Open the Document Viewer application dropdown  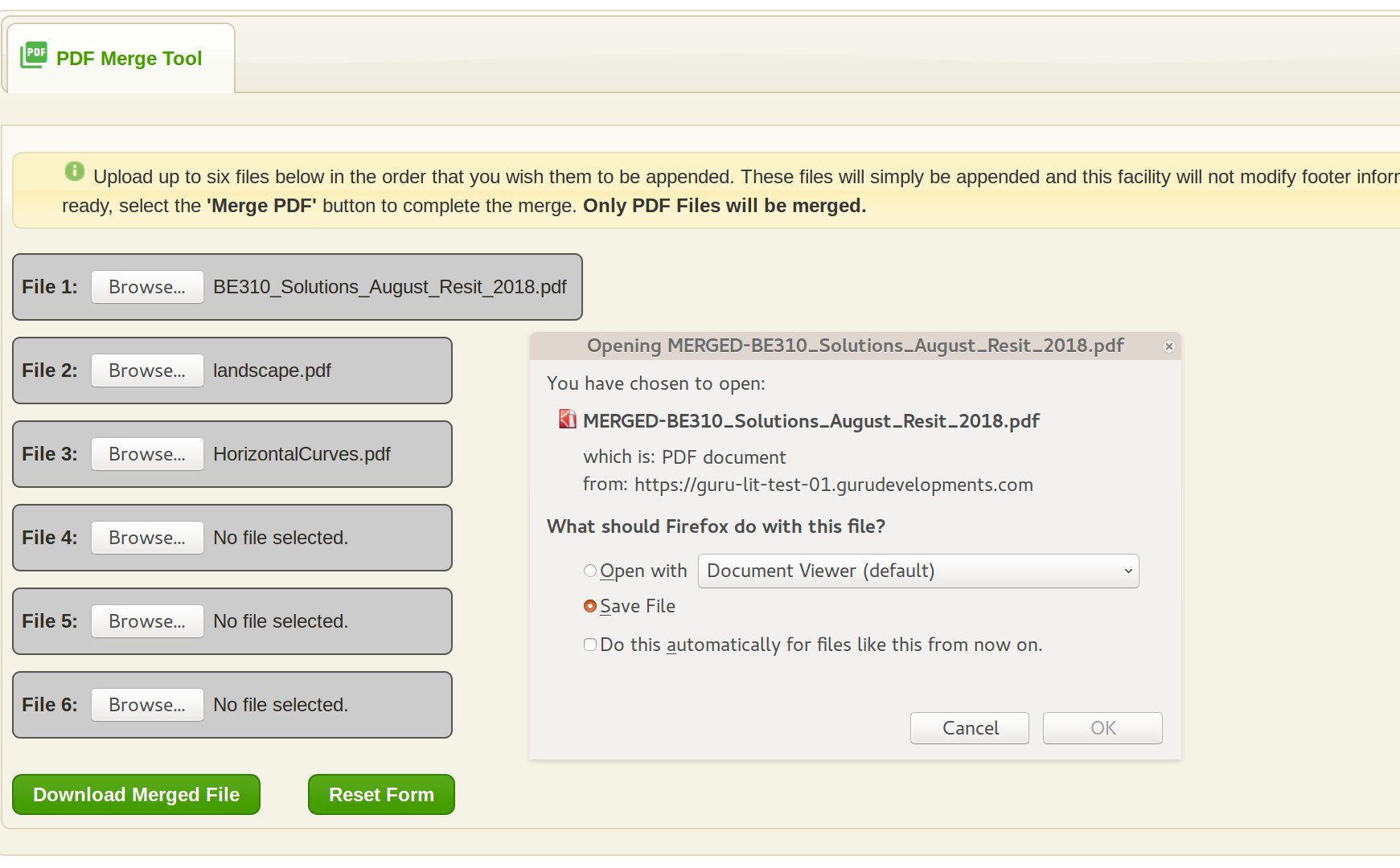[917, 571]
